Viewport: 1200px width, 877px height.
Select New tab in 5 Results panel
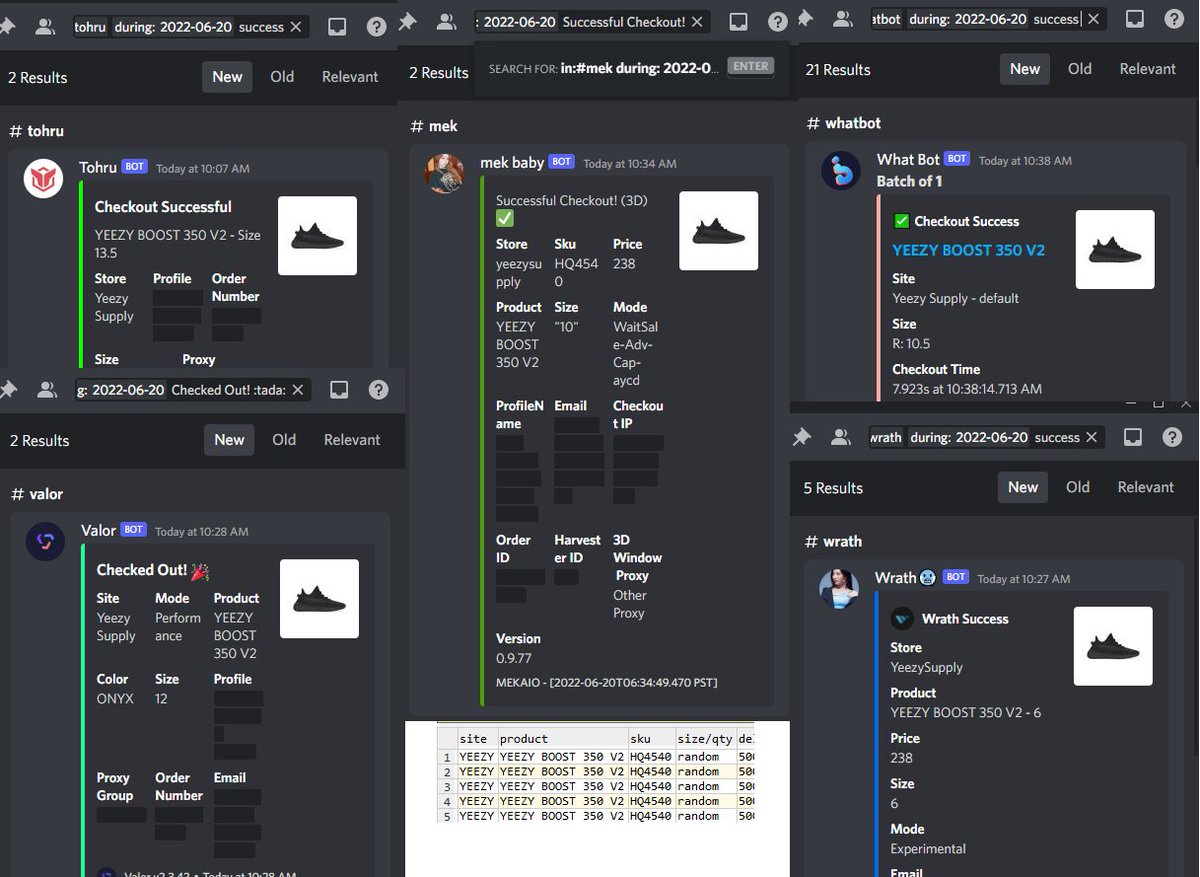point(1023,487)
